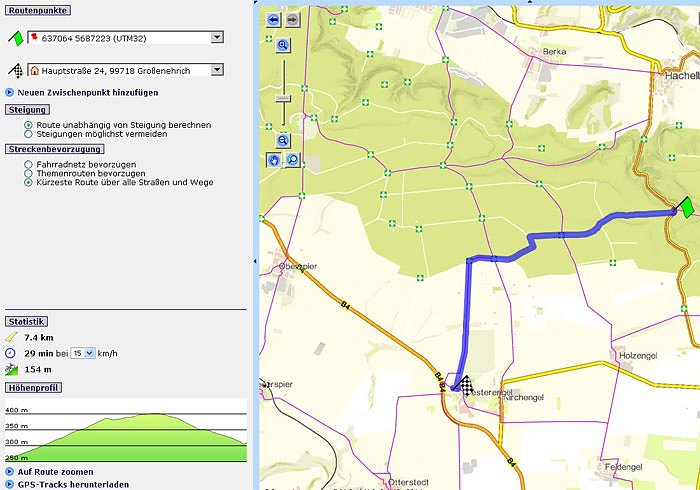Select 'Steigungen möglichst vermeiden' option

point(28,134)
